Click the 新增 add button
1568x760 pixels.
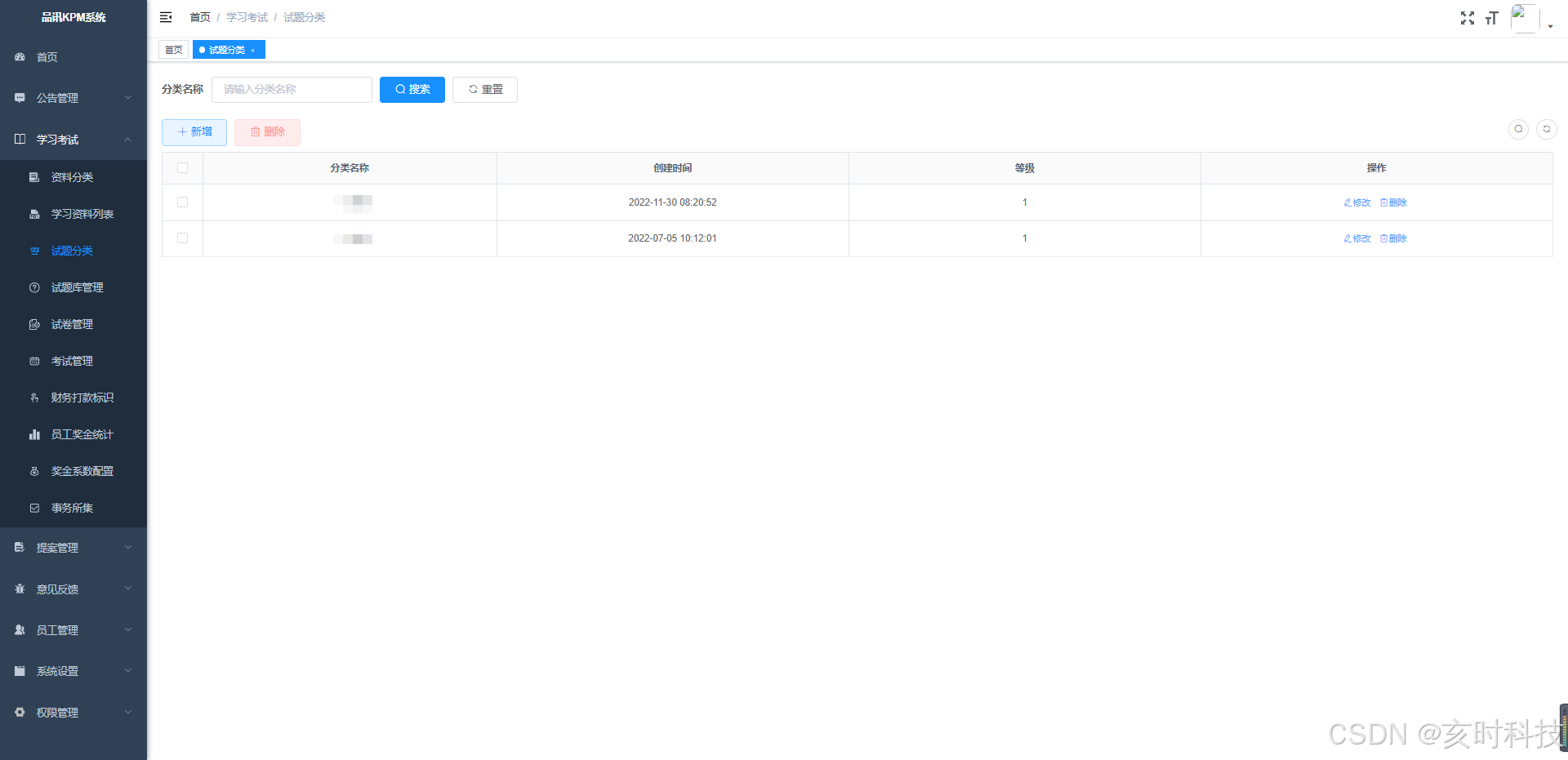coord(194,132)
